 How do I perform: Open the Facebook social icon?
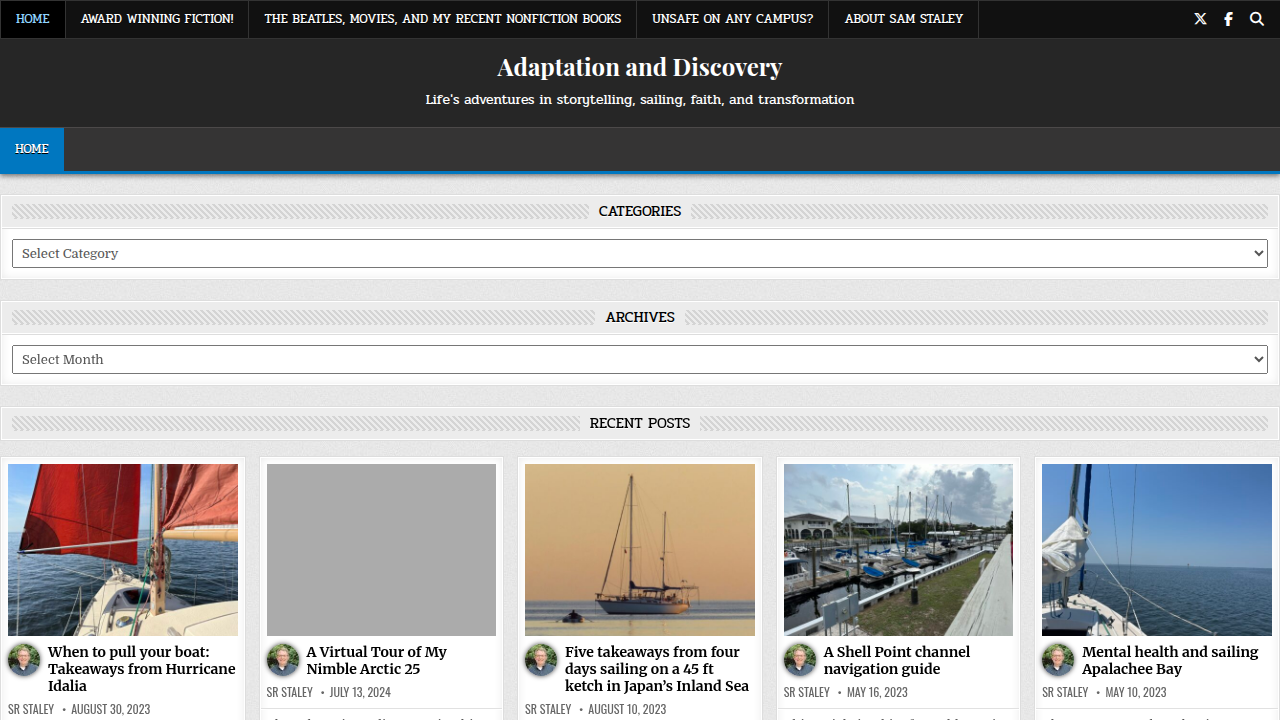1228,19
